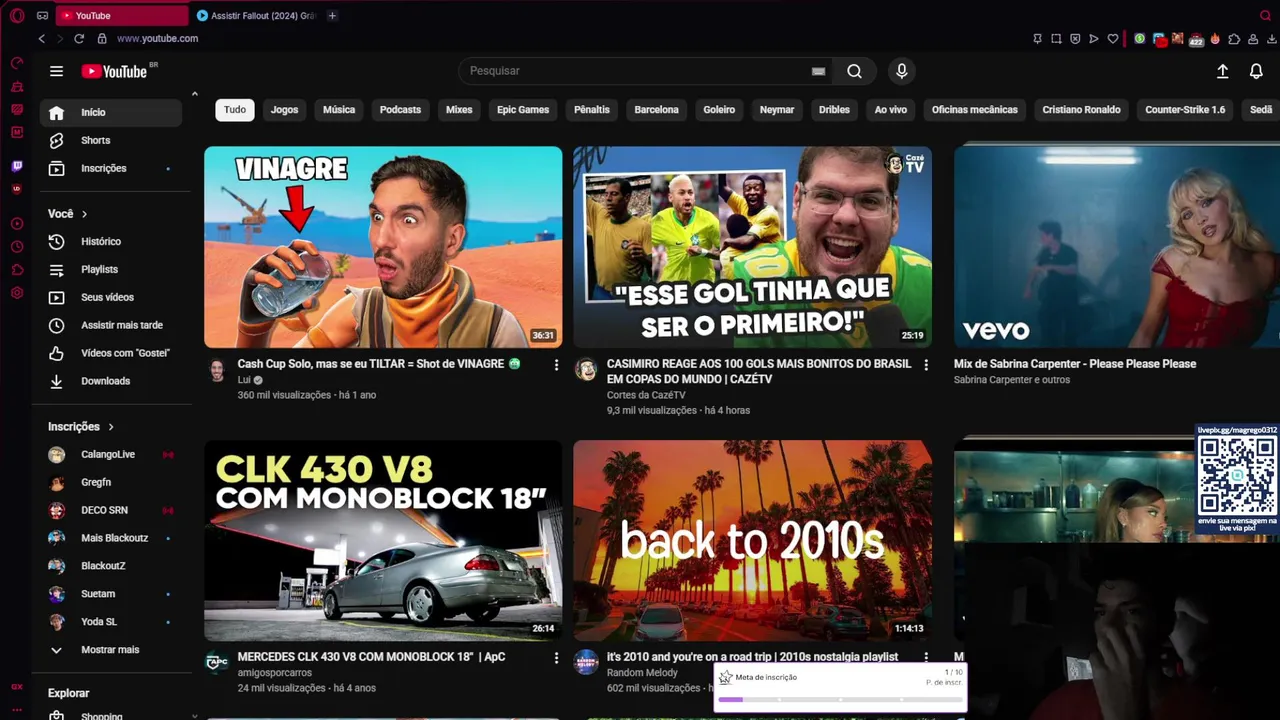Image resolution: width=1280 pixels, height=720 pixels.
Task: Expand the Inscrições section chevron
Action: coord(111,427)
